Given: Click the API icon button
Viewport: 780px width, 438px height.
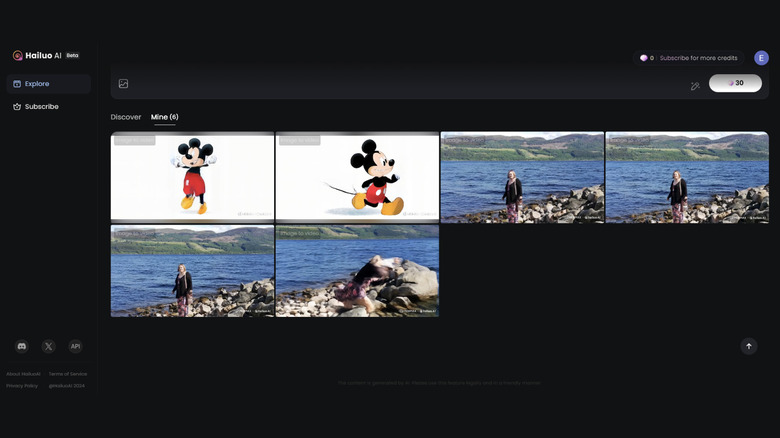Looking at the screenshot, I should [x=75, y=346].
